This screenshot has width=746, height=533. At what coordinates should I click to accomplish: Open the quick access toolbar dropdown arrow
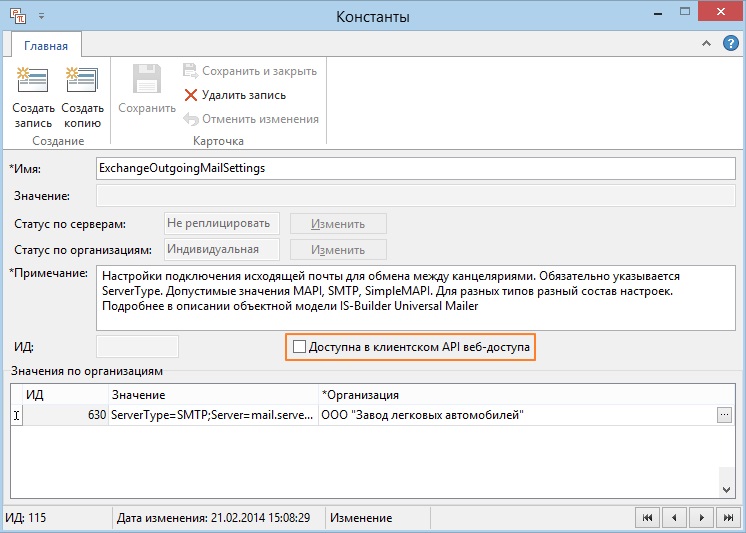(x=41, y=16)
